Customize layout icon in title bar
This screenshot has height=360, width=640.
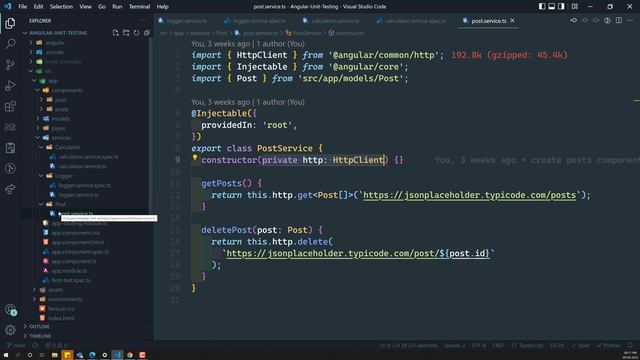pos(575,7)
